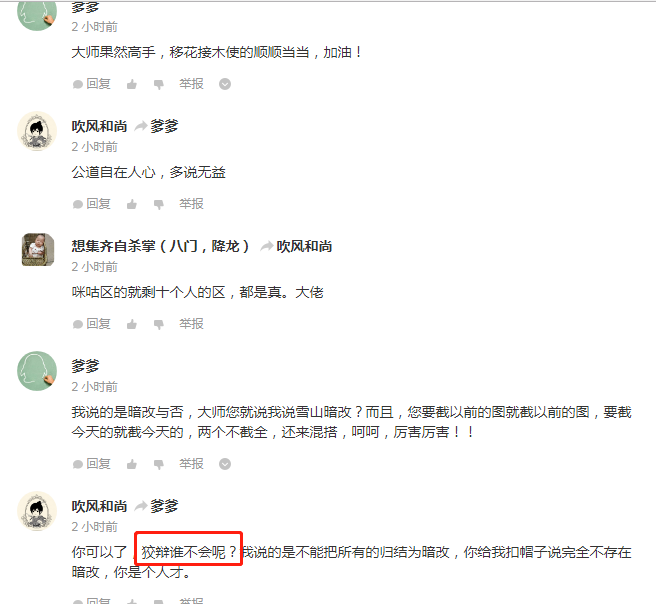Open the baby photo avatar thumbnail
The height and width of the screenshot is (604, 656).
[38, 250]
